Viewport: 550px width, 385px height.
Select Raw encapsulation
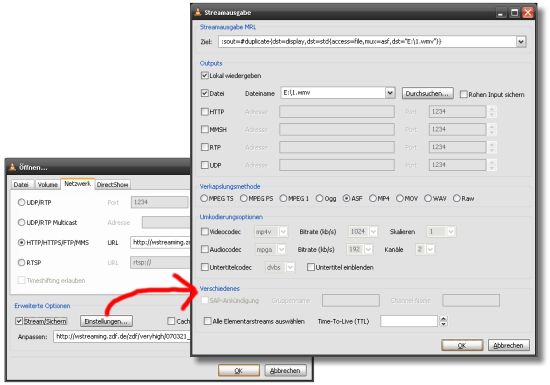point(456,198)
